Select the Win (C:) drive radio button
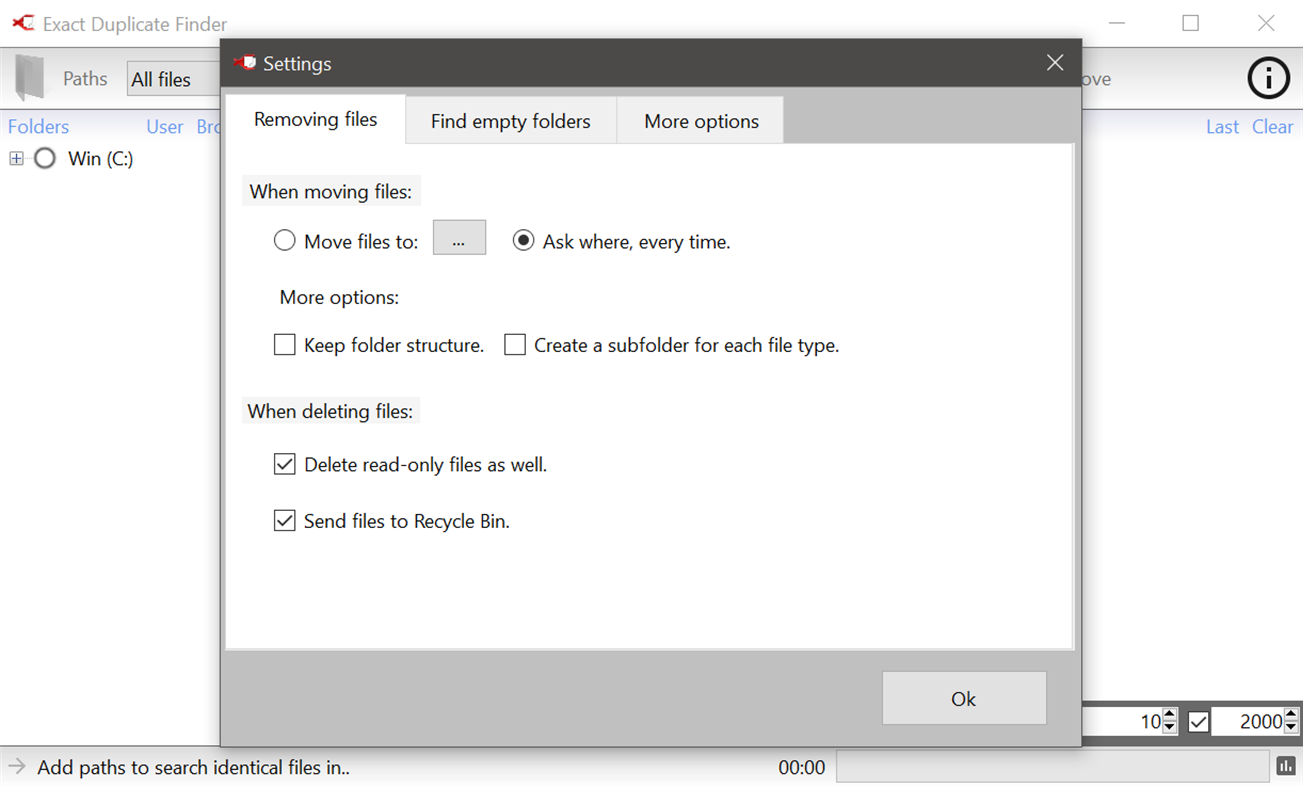Image resolution: width=1303 pixels, height=787 pixels. (x=45, y=159)
